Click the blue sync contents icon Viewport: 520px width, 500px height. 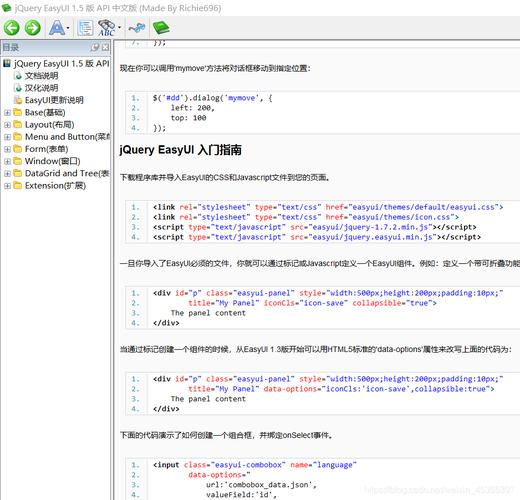click(137, 28)
